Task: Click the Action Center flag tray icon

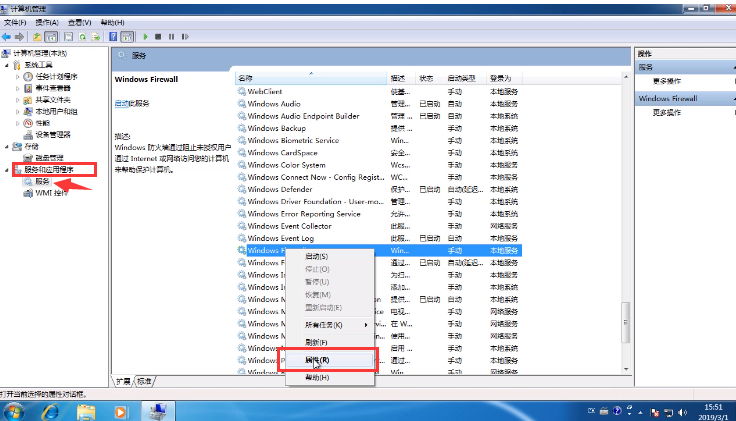Action: pos(655,413)
